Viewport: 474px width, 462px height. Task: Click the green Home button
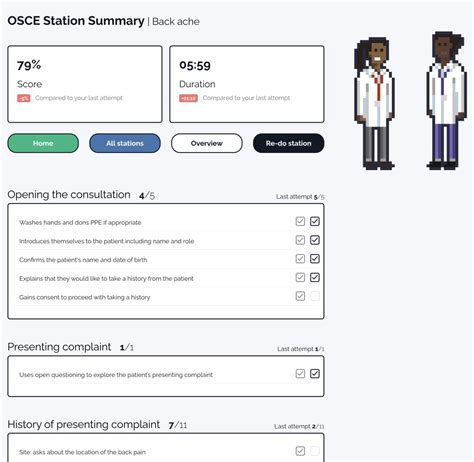pos(43,143)
